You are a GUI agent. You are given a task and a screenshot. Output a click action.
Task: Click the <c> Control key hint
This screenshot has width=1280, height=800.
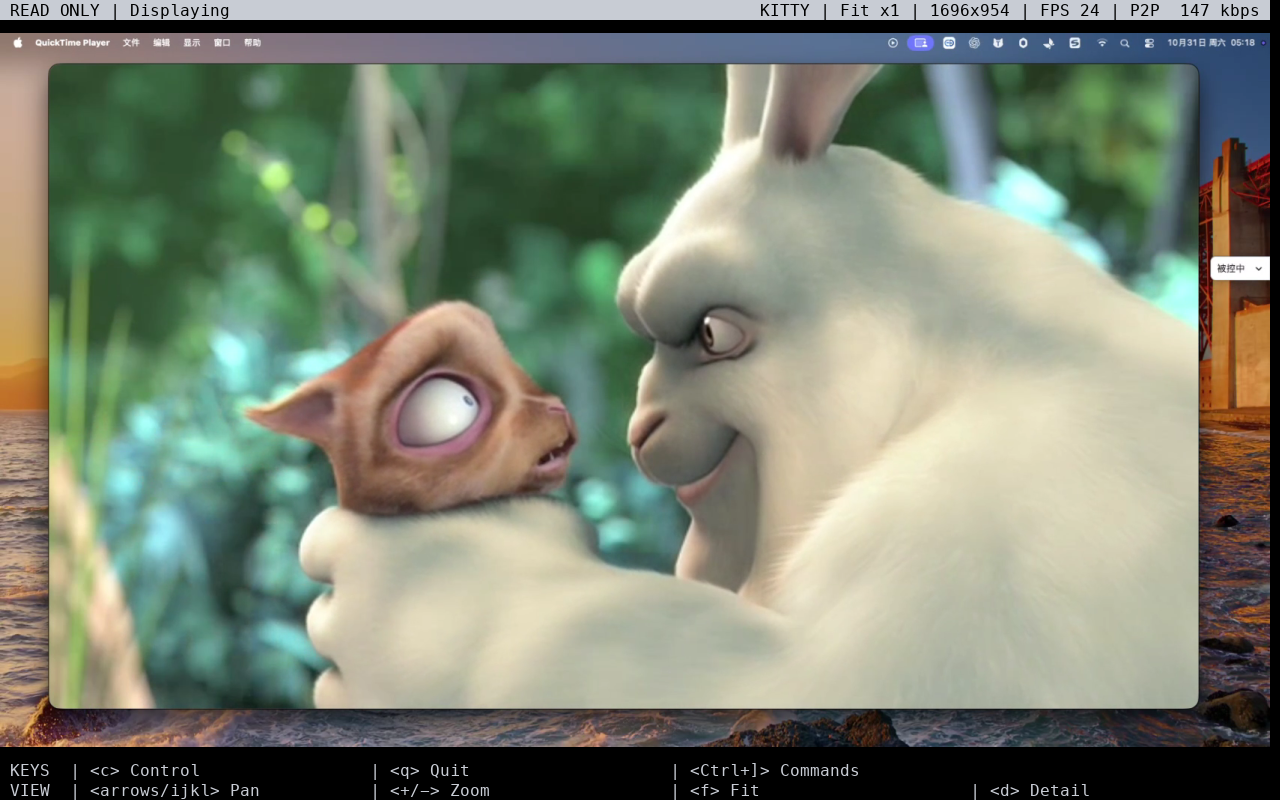click(145, 770)
